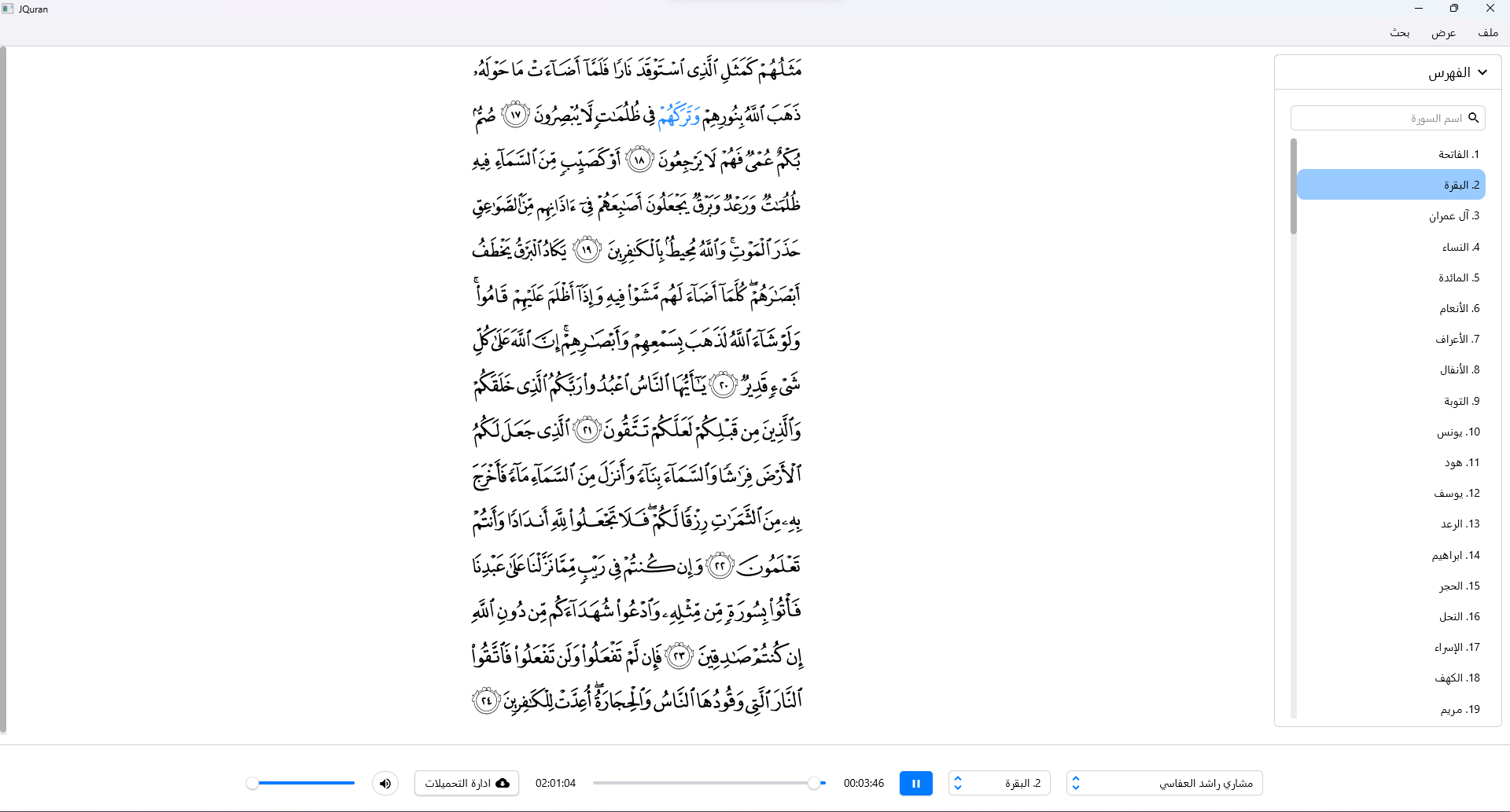Select surah 1. الفاتحة in the index
Screen dimensions: 1510x812
click(x=1390, y=154)
